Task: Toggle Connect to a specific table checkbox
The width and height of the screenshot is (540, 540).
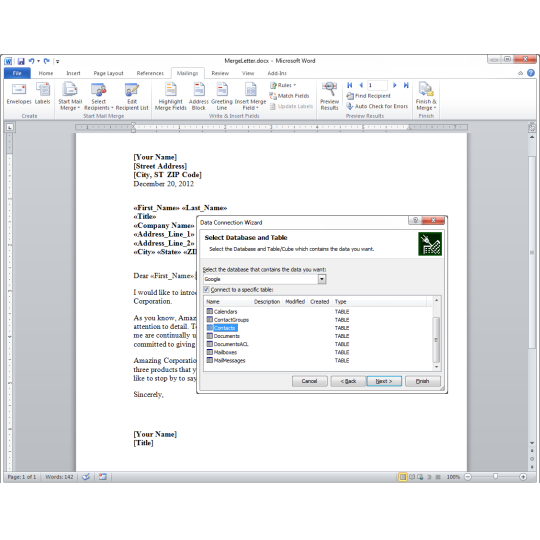Action: (206, 289)
